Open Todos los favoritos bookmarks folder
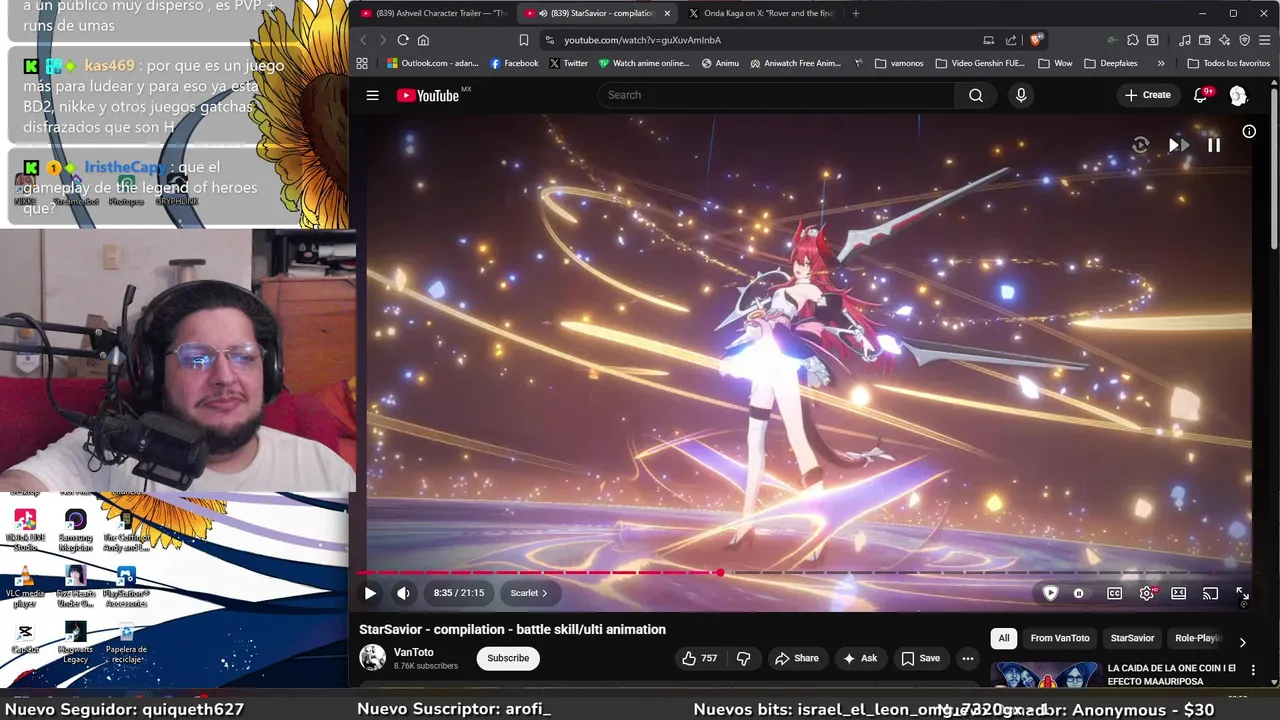Viewport: 1280px width, 720px height. (x=1228, y=63)
